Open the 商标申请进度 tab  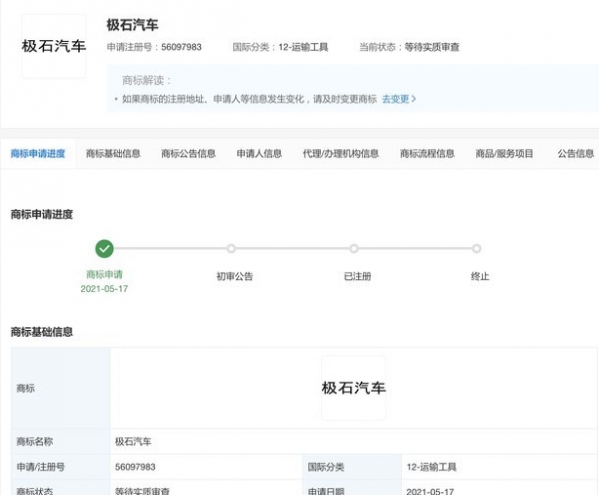point(38,154)
